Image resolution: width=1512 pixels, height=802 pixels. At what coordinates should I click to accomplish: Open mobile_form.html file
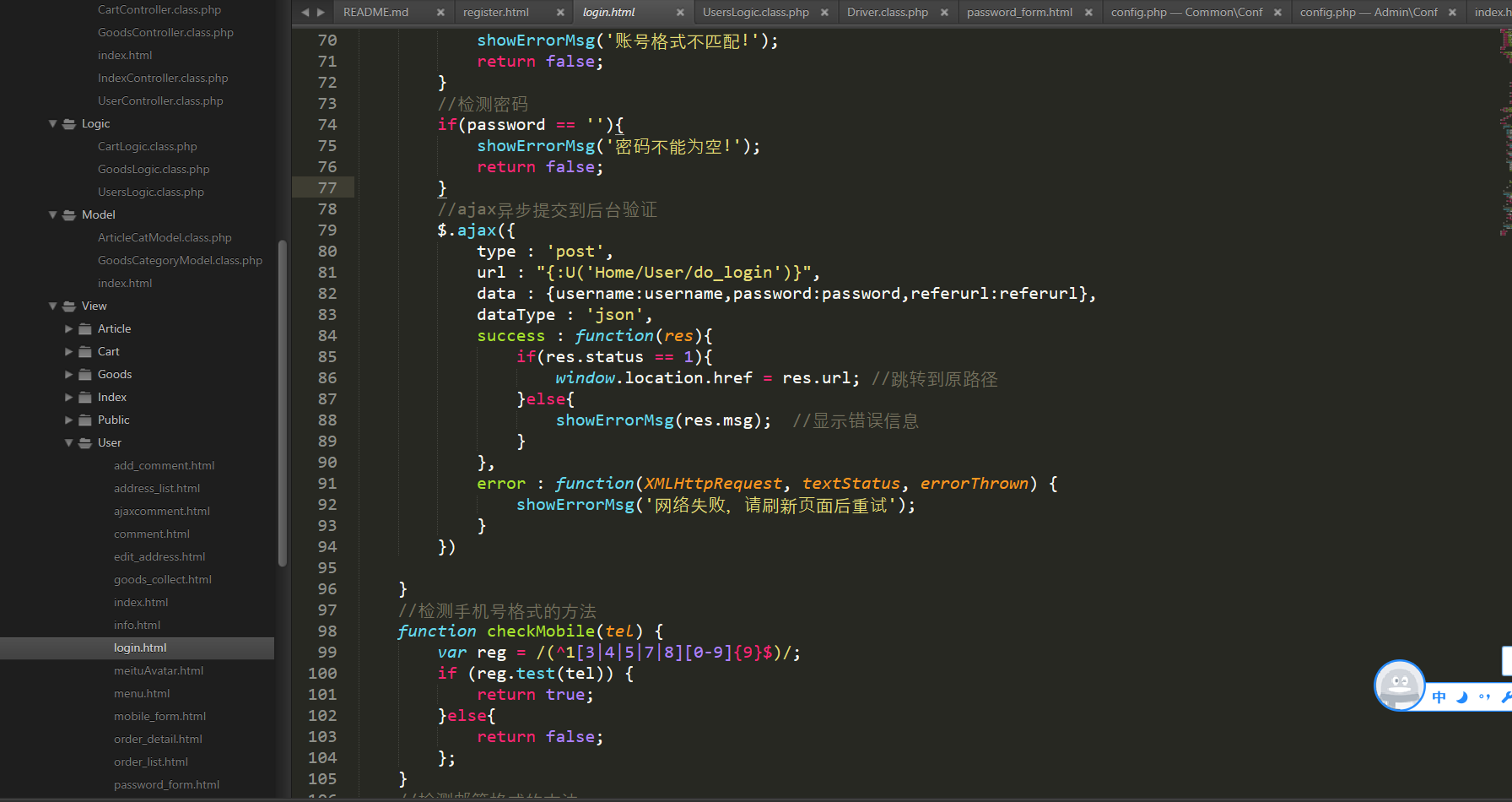[x=160, y=716]
